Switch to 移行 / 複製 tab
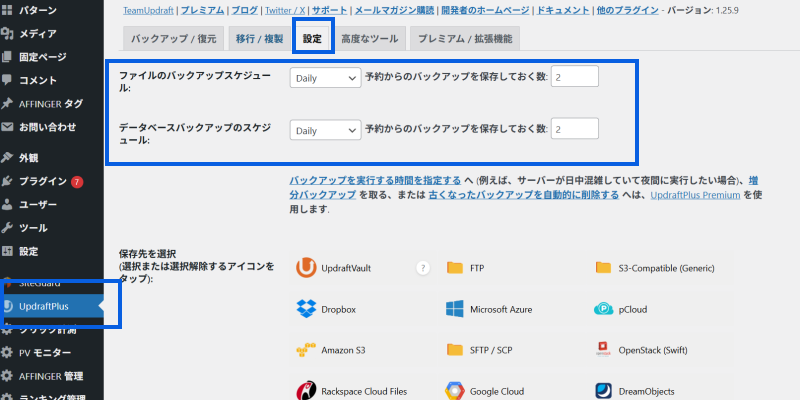The image size is (800, 400). pos(259,39)
